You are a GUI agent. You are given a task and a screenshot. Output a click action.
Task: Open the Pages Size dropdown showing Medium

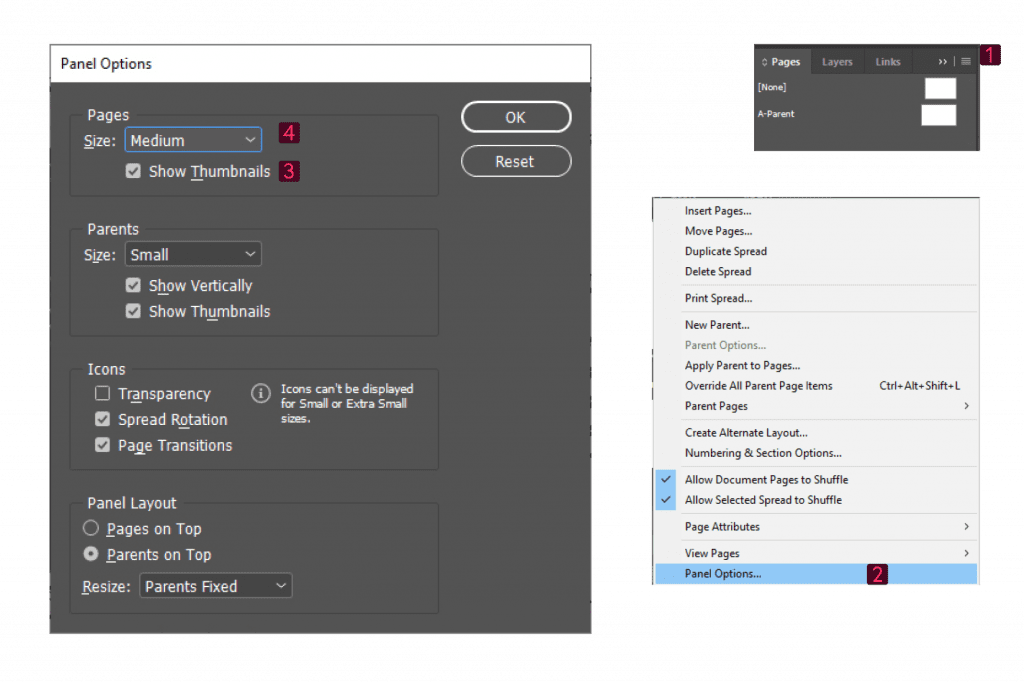pyautogui.click(x=193, y=140)
